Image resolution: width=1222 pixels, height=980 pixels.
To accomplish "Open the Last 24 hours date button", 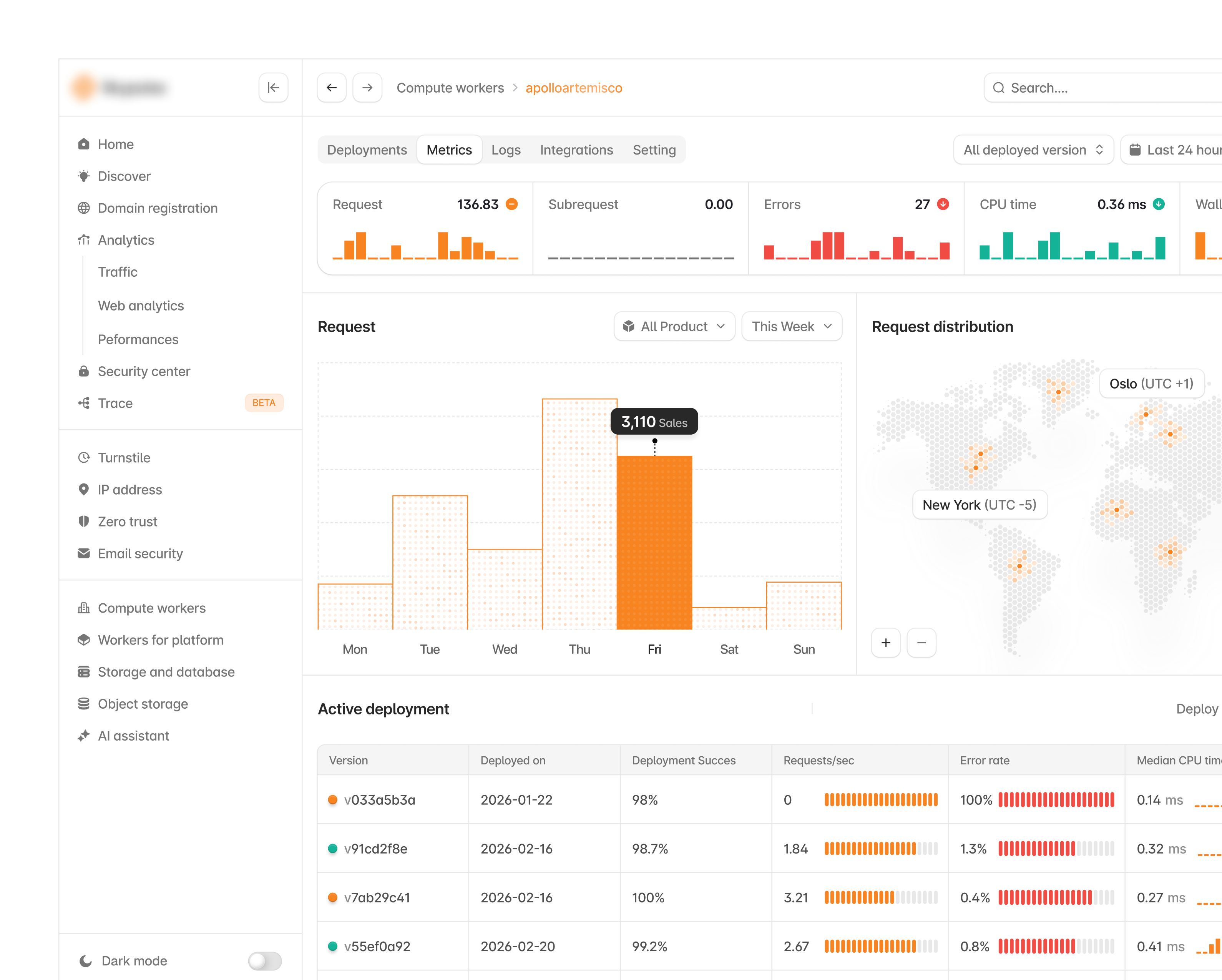I will point(1172,149).
